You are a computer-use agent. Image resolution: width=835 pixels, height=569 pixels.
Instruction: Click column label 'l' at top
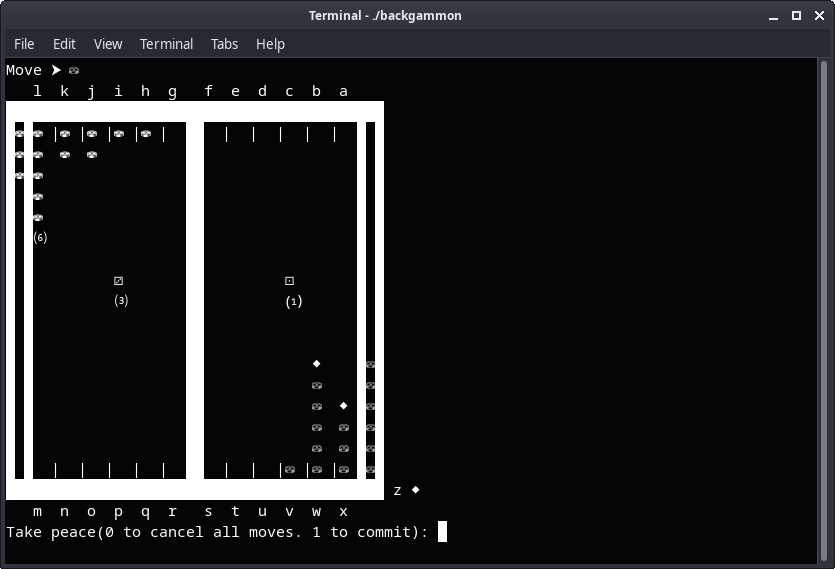tap(37, 91)
